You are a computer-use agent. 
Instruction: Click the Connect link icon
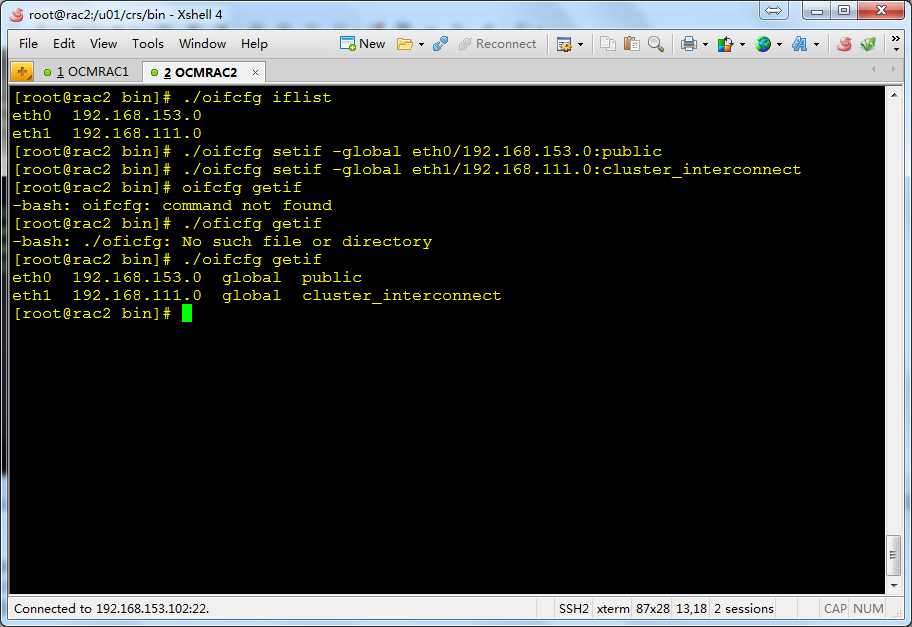(x=440, y=44)
